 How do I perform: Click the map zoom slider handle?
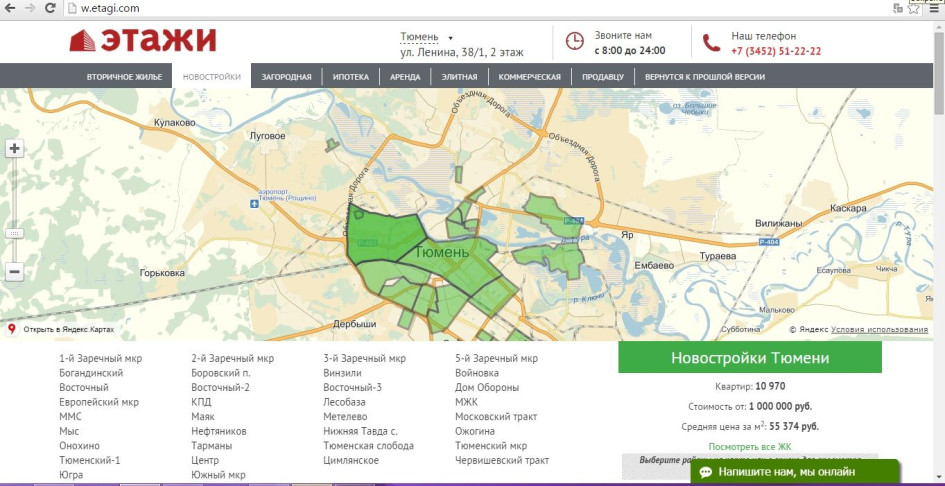click(x=14, y=233)
